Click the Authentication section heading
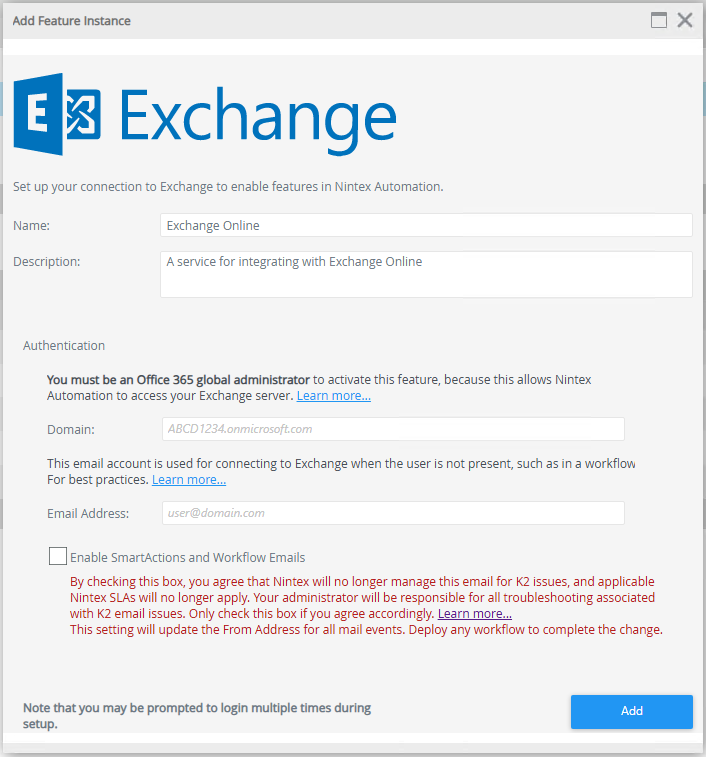The image size is (706, 757). click(64, 346)
